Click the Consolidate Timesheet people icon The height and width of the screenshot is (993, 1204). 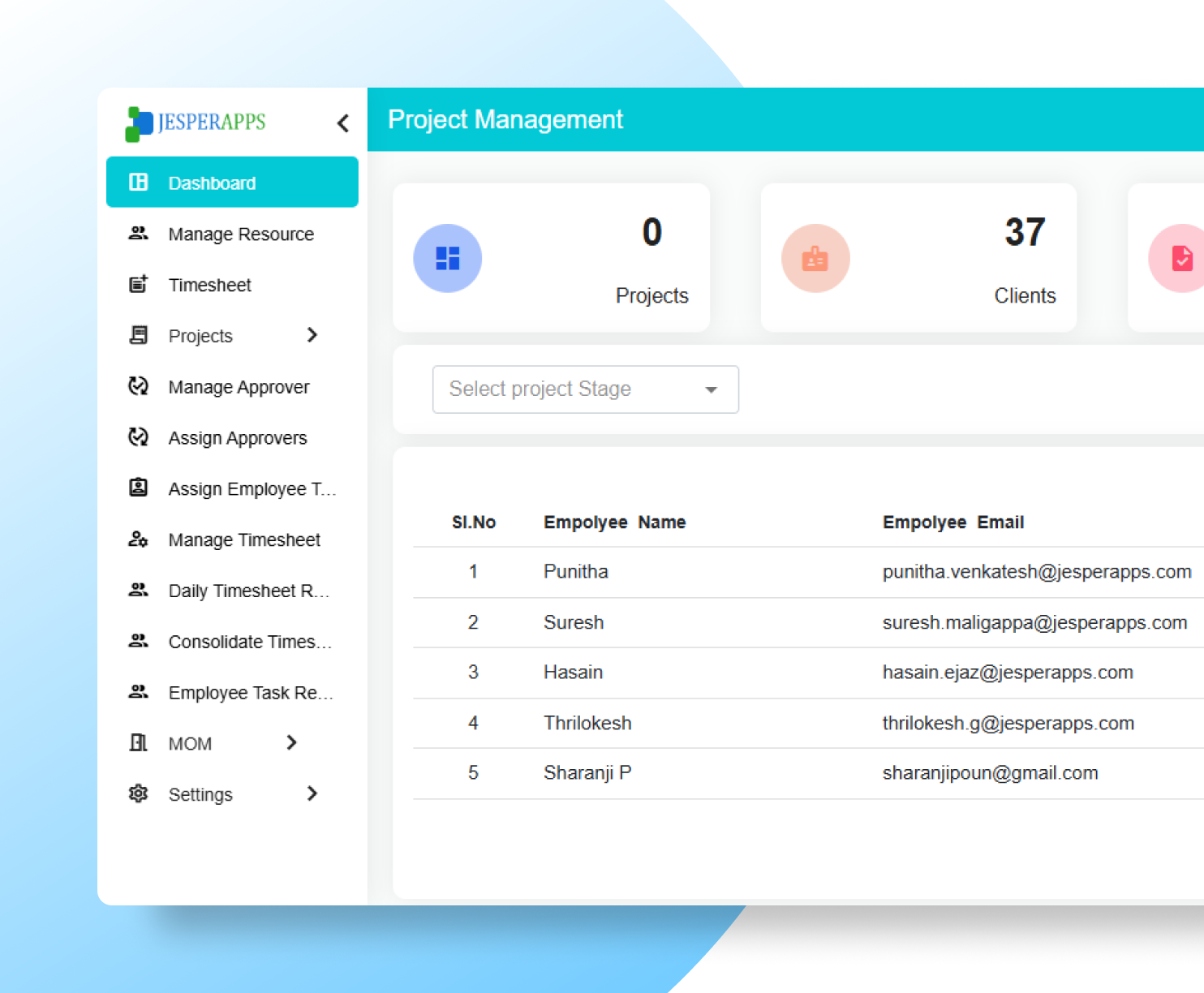pos(139,641)
